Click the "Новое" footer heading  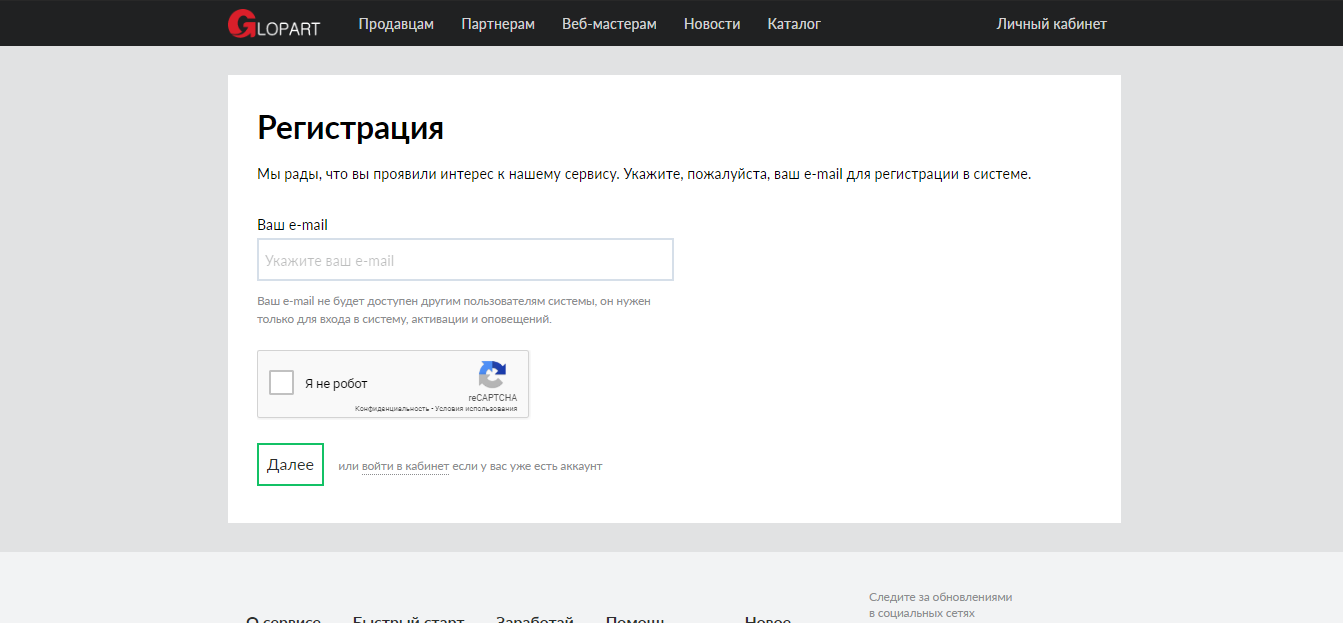tap(768, 619)
